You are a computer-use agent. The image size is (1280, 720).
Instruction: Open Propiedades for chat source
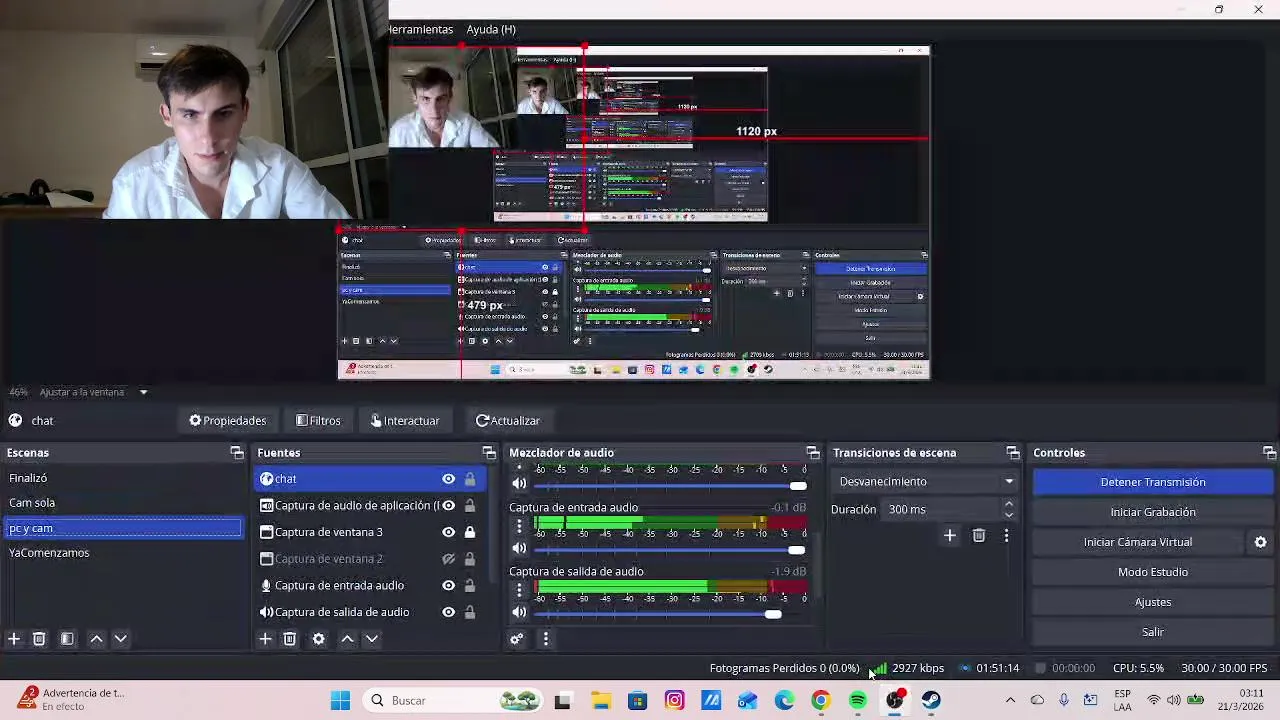228,421
